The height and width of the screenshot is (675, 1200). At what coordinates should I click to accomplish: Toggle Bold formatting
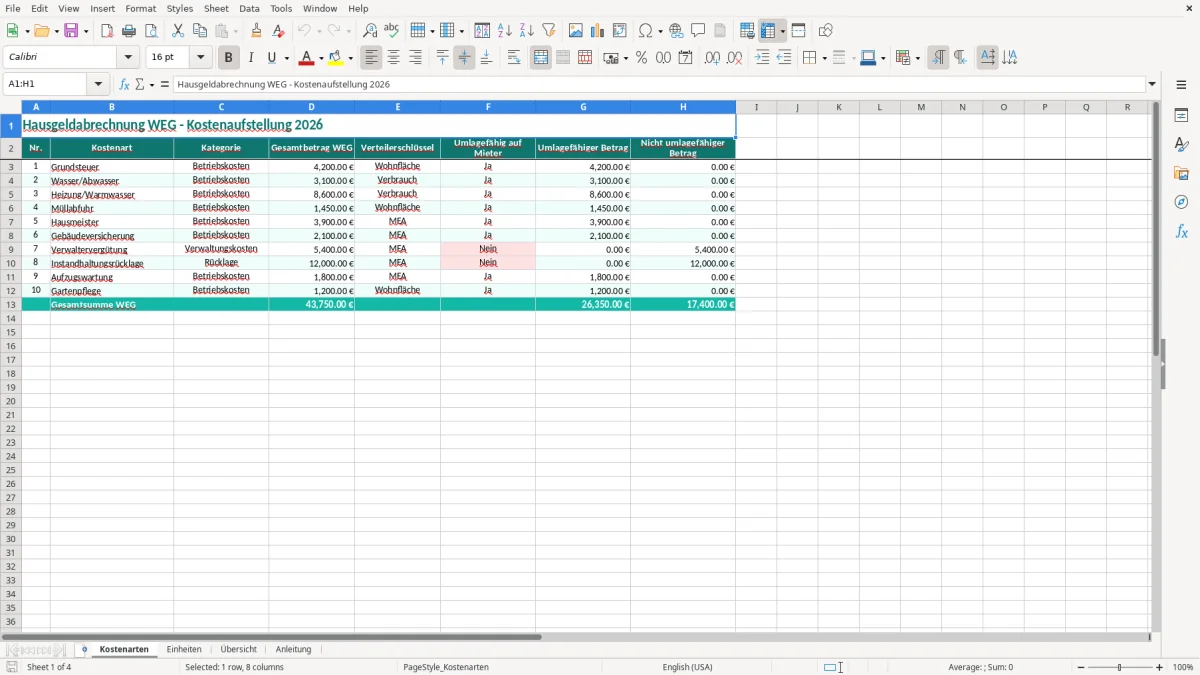point(229,58)
